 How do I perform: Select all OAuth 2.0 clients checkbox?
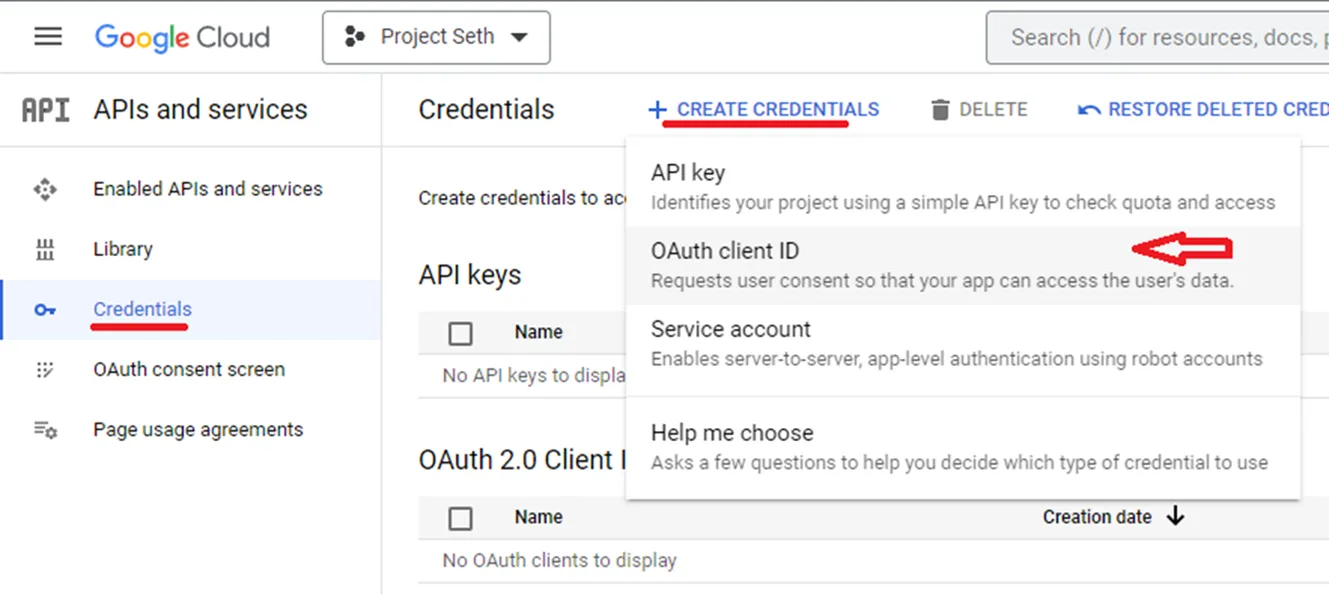(x=460, y=517)
